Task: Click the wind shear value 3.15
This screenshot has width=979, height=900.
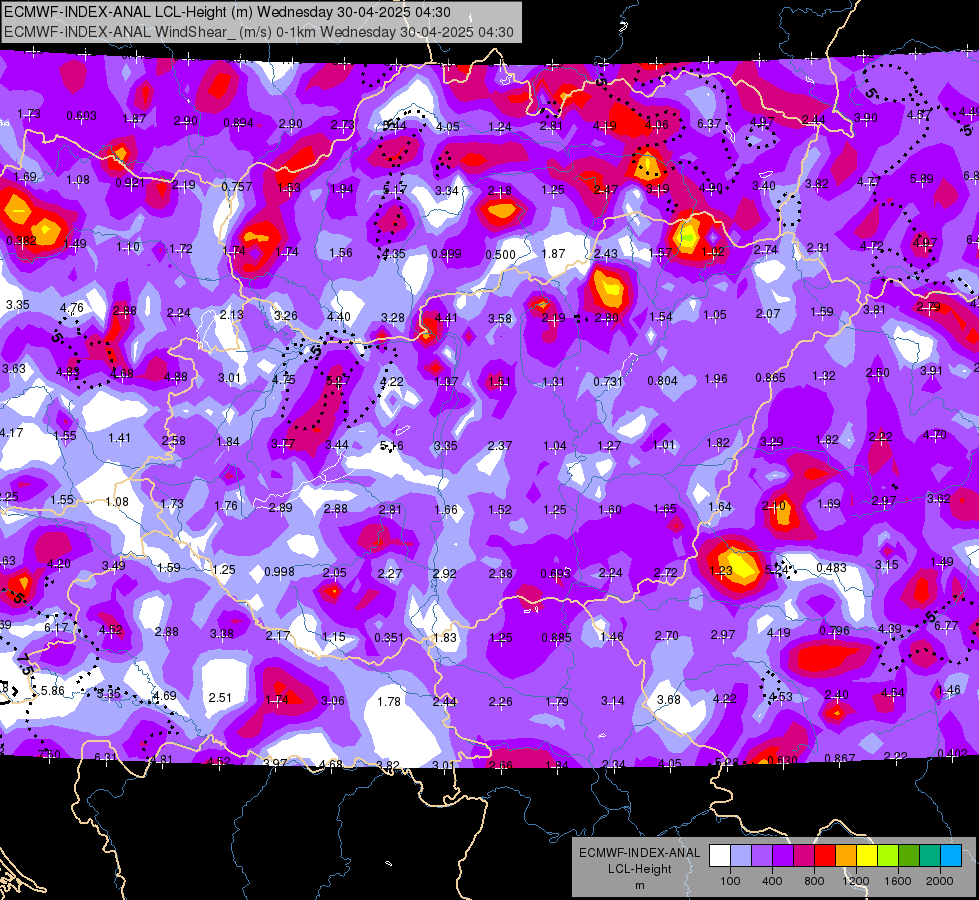Action: 887,565
